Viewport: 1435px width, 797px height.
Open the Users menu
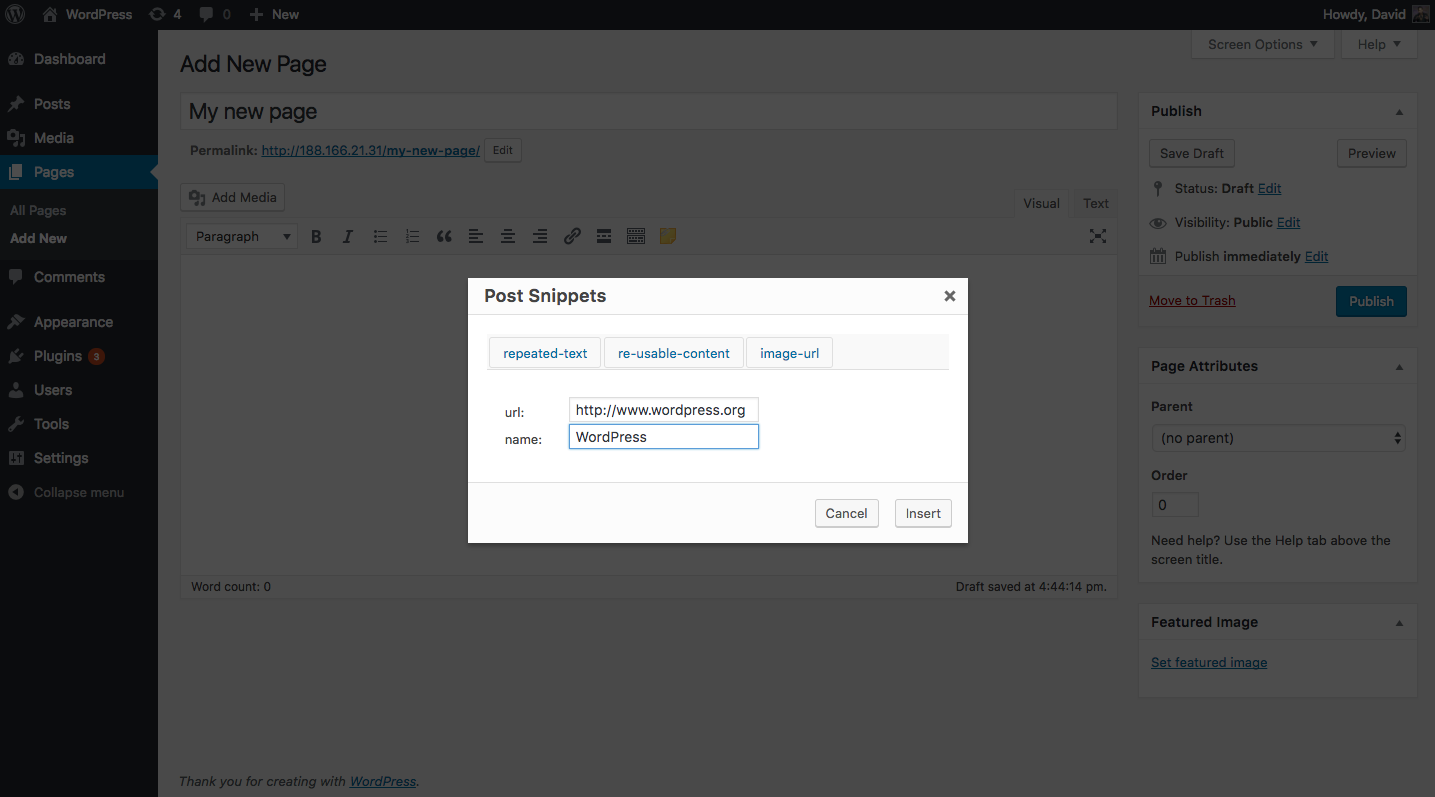[78, 390]
